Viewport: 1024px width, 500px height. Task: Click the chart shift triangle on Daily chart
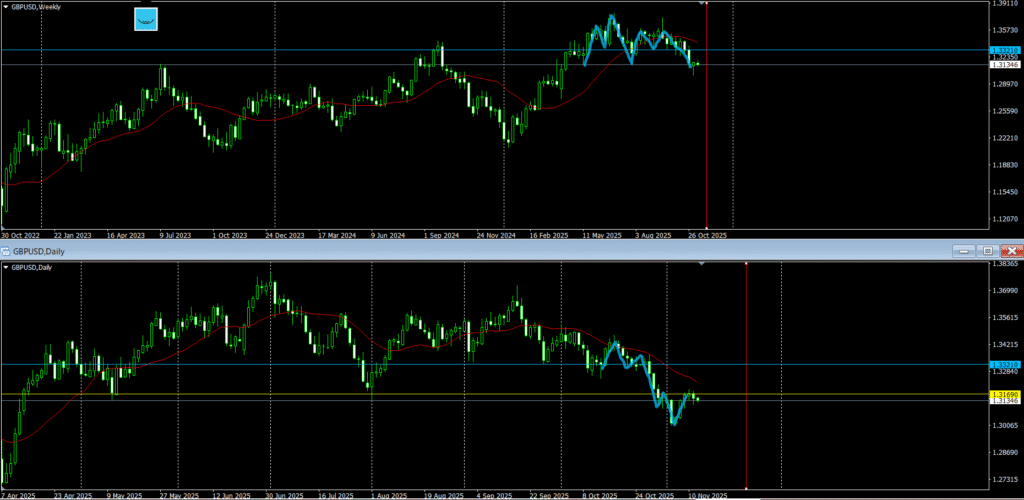click(701, 264)
